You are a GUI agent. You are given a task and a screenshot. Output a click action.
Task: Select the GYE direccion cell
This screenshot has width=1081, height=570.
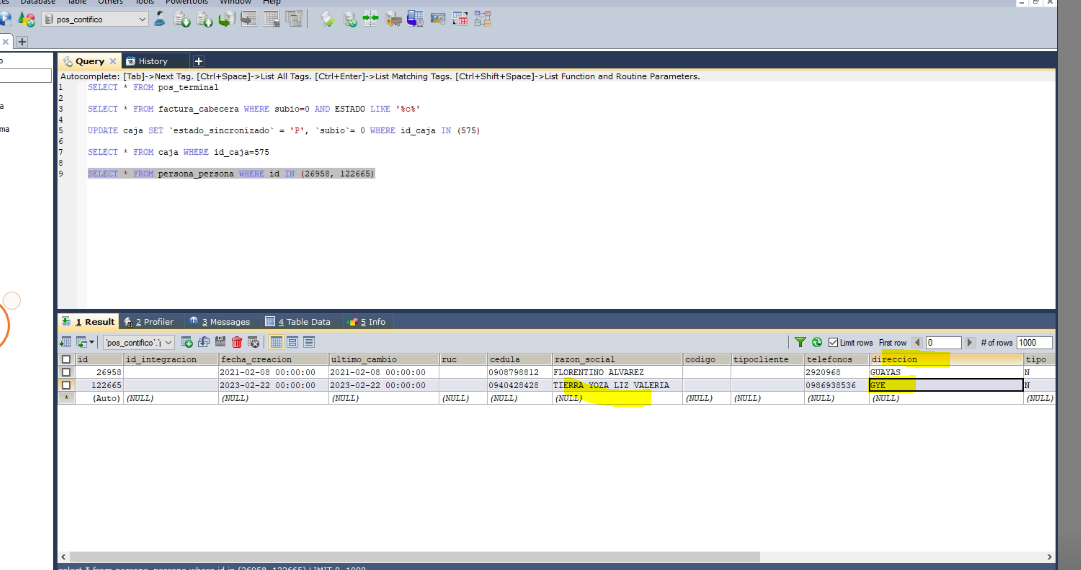[x=946, y=385]
